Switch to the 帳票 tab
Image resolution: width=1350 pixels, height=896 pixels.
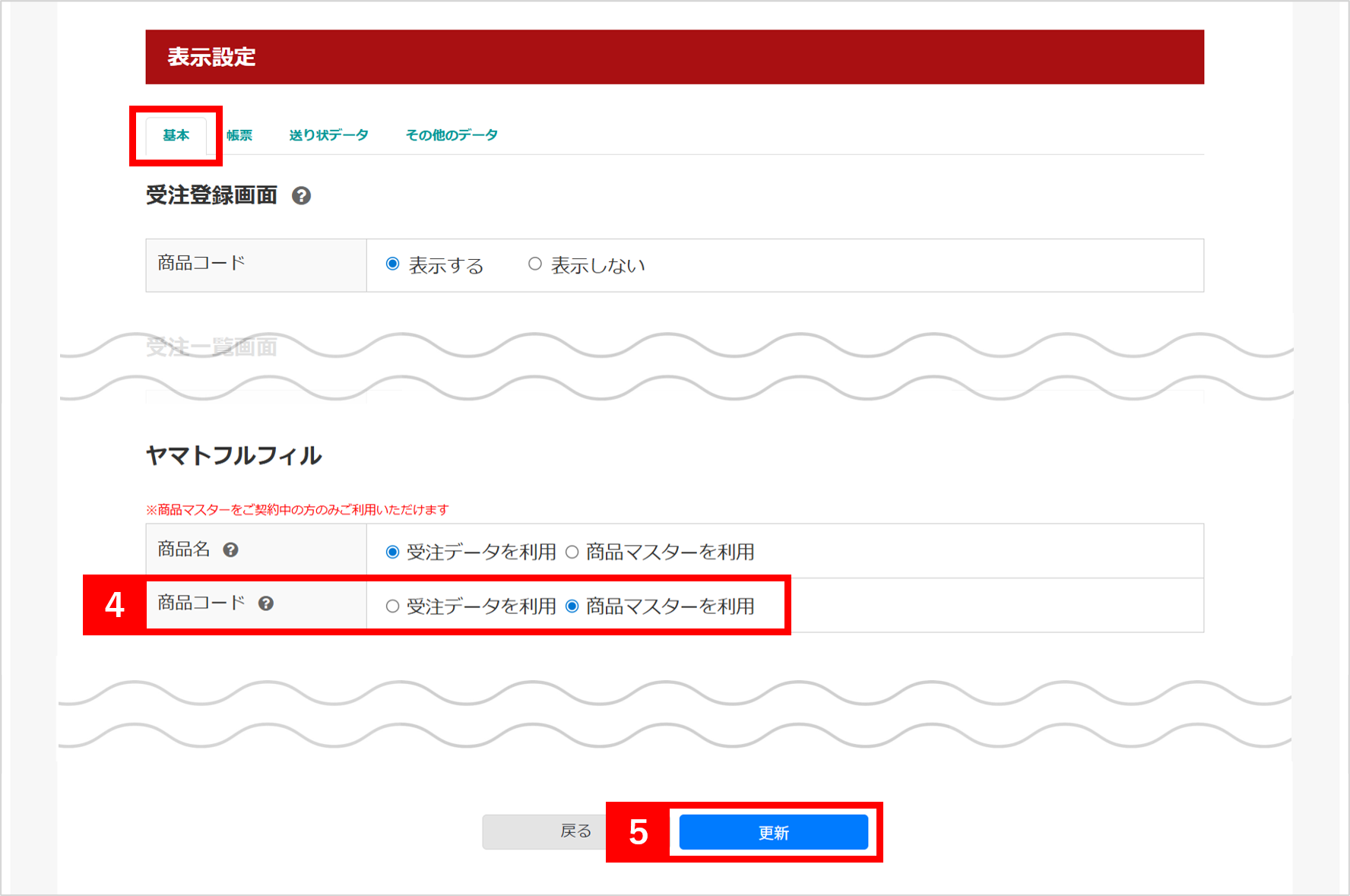click(239, 135)
